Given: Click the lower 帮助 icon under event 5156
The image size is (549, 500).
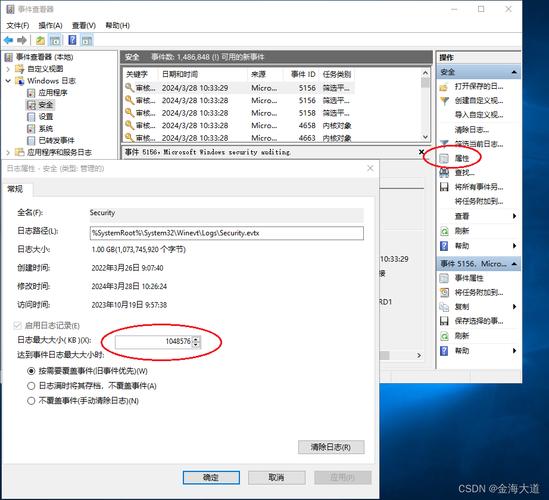Looking at the screenshot, I should 444,350.
